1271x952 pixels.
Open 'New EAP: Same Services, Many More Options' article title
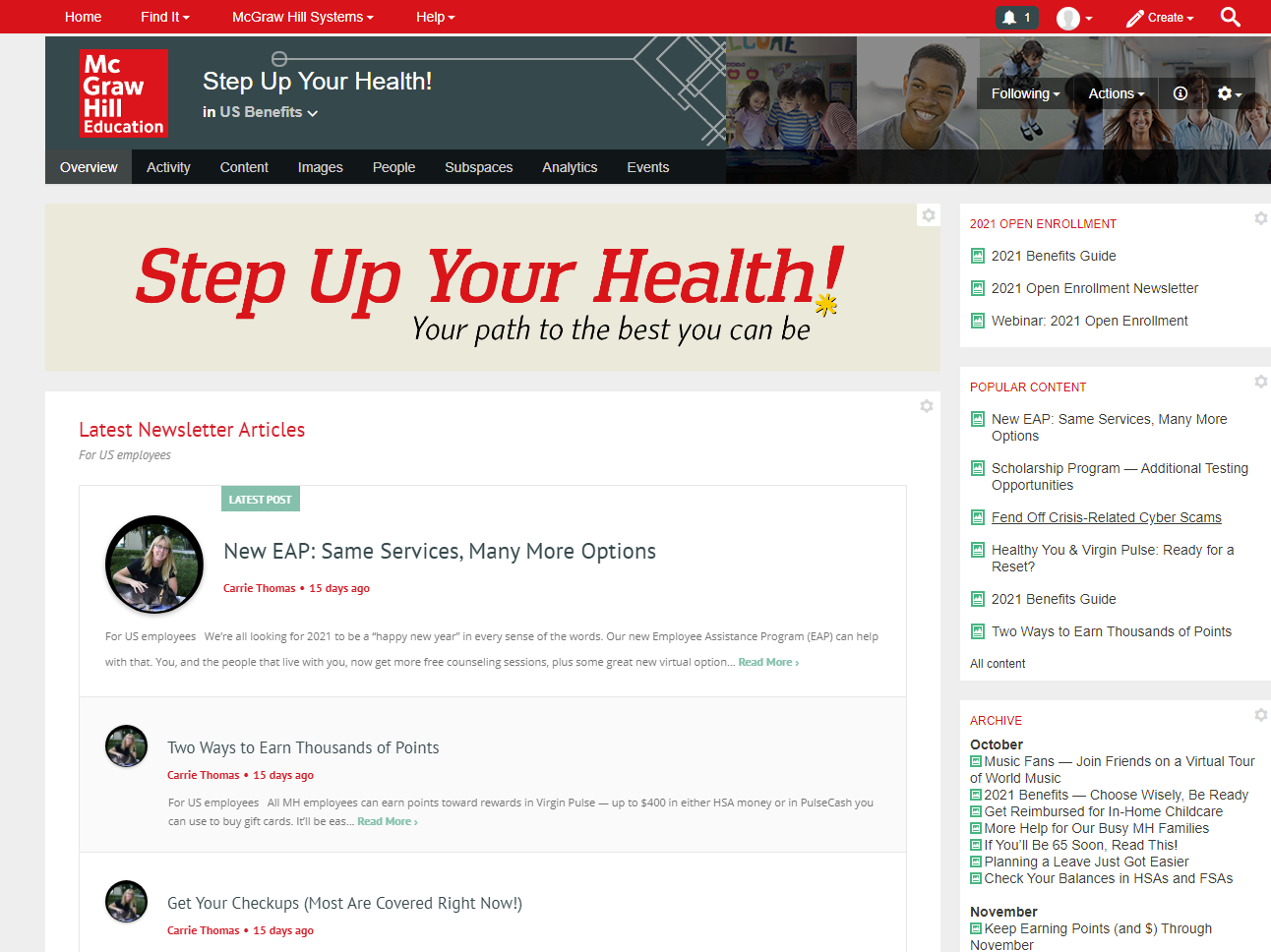440,551
